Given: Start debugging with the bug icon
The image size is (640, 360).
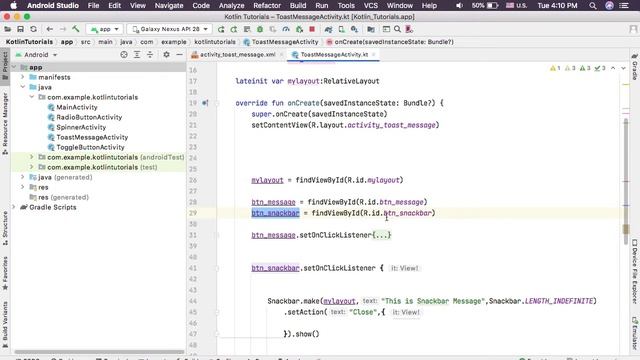Looking at the screenshot, I should (x=260, y=29).
